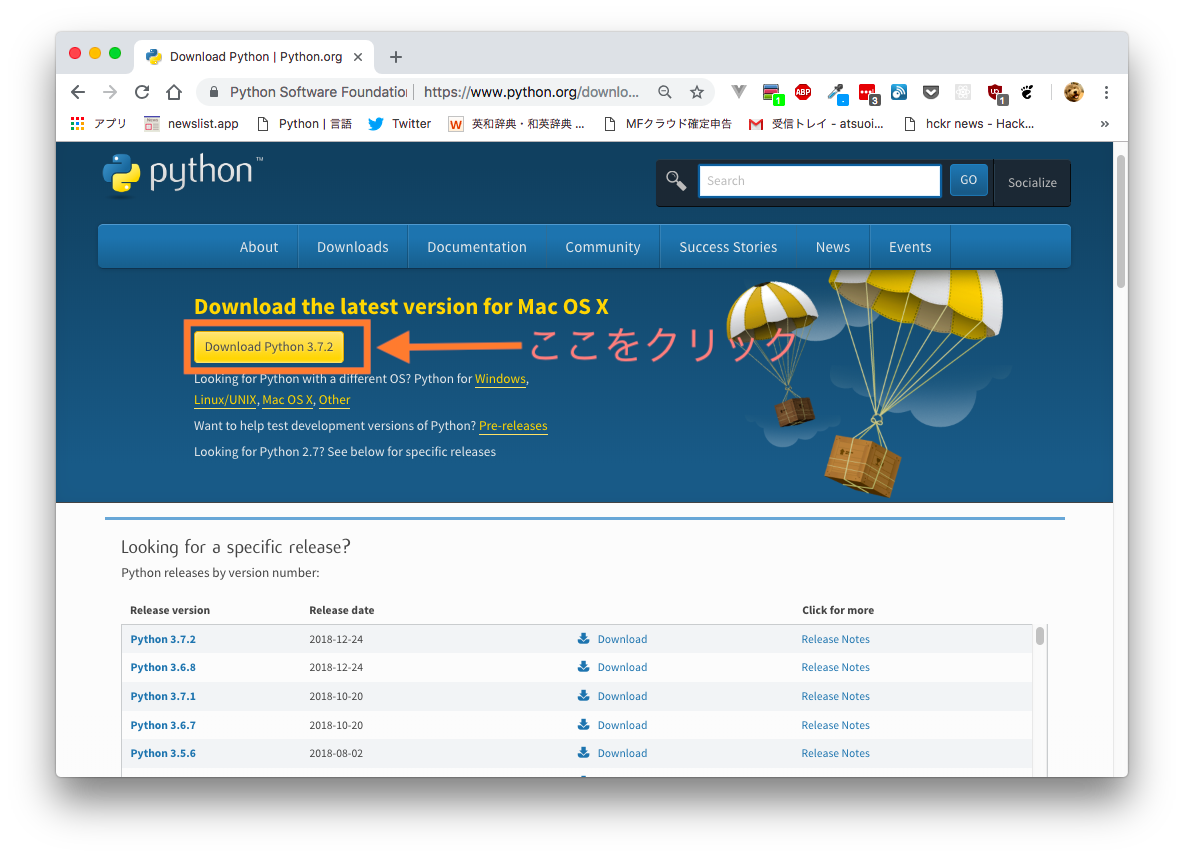The height and width of the screenshot is (857, 1184).
Task: Open the Downloads navigation menu
Action: point(353,247)
